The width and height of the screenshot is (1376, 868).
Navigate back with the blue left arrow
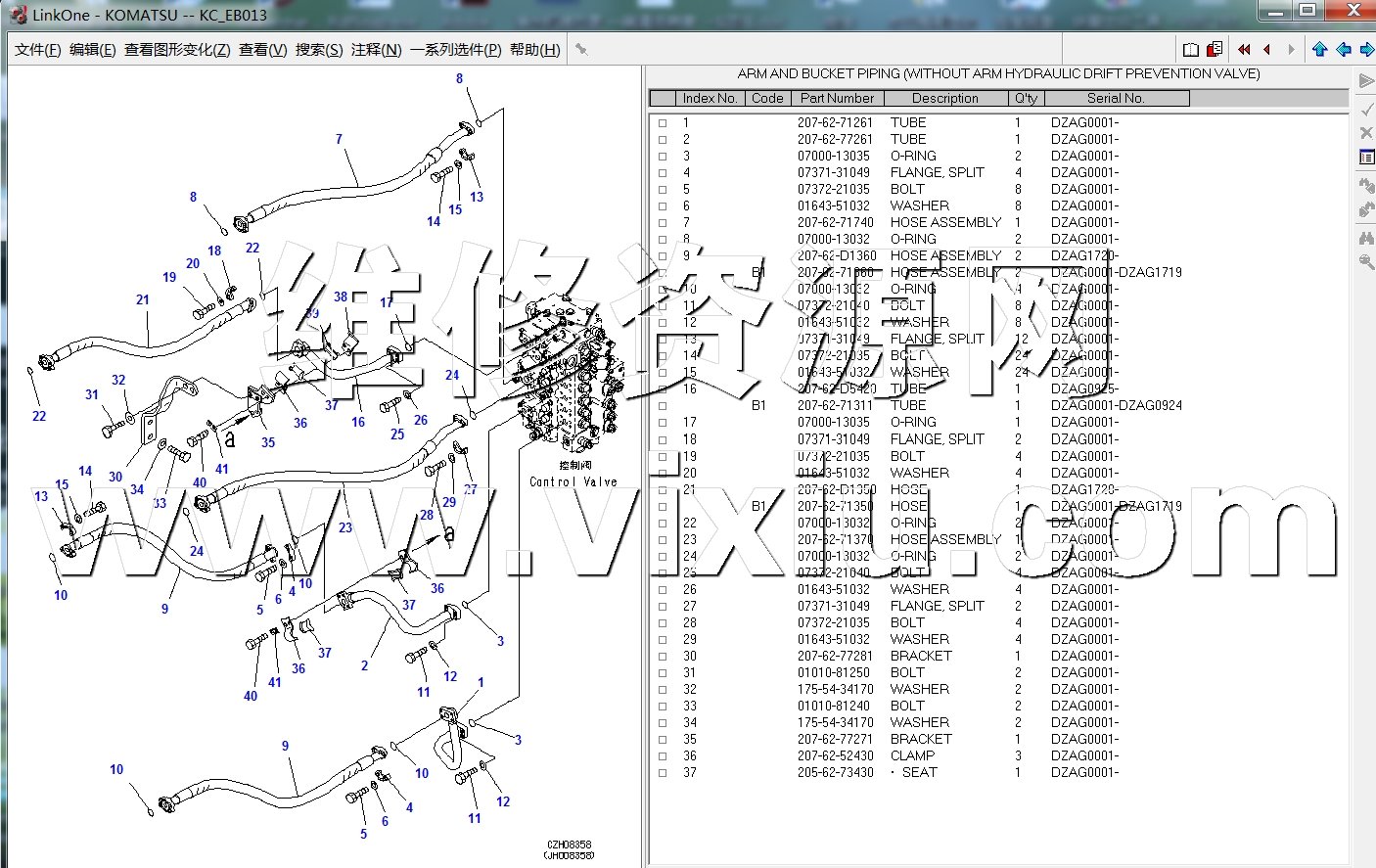[1344, 50]
